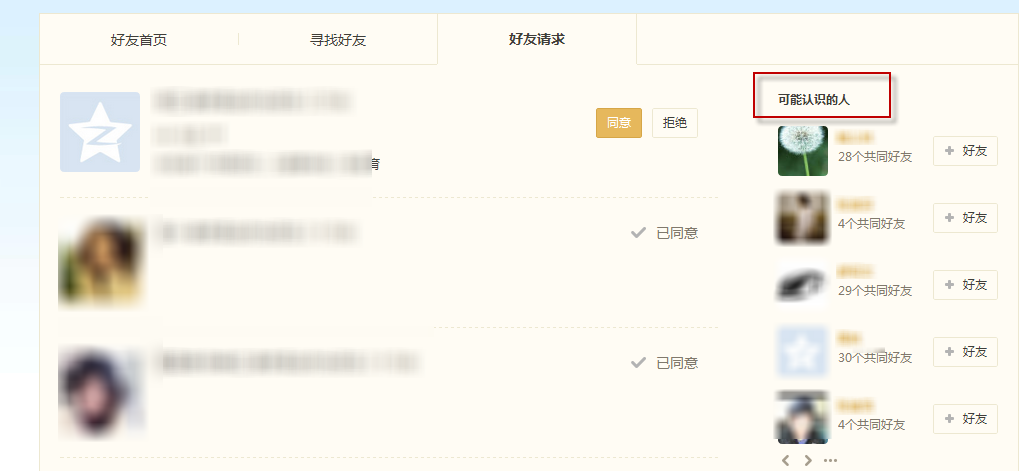Click the 可能认识的人 heading
Screen dimensions: 1019x471
tap(814, 100)
